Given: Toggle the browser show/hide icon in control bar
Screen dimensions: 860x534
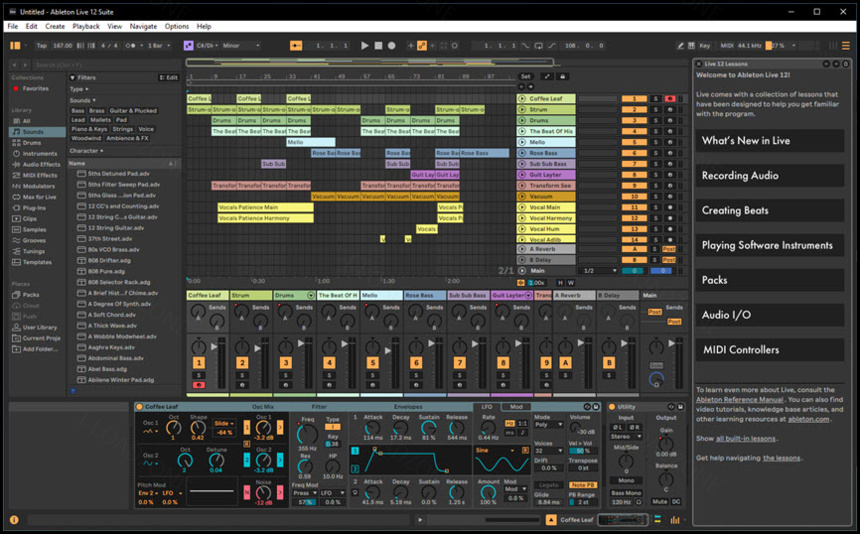Looking at the screenshot, I should 15,46.
